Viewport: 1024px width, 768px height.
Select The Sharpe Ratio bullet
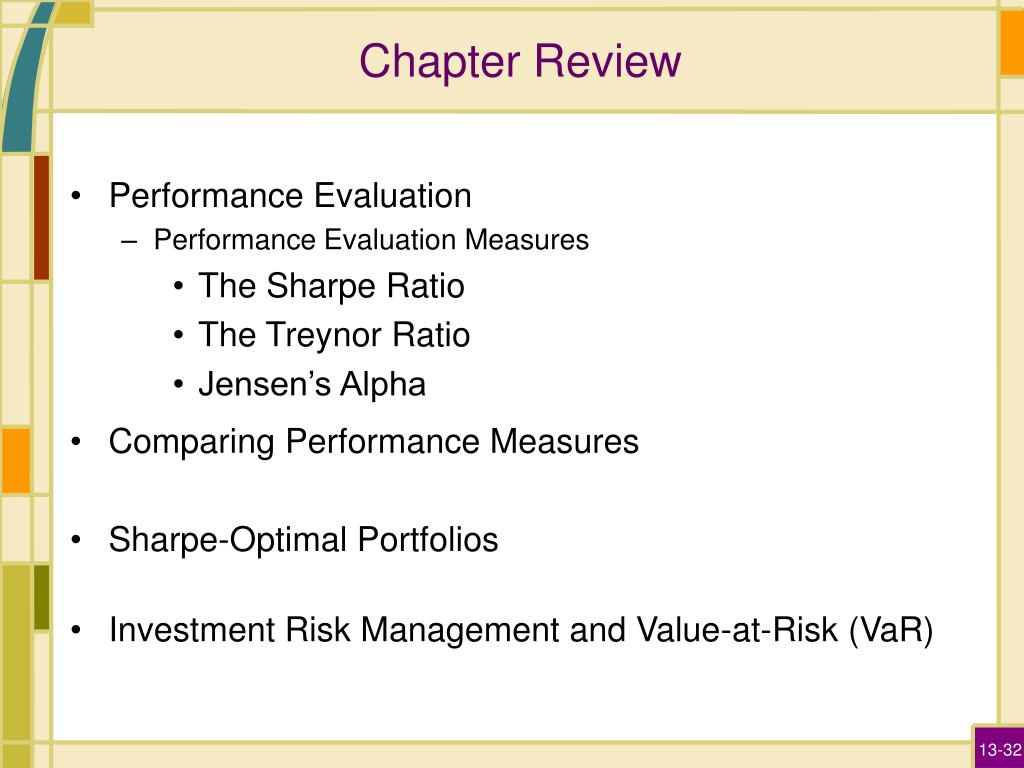tap(331, 286)
